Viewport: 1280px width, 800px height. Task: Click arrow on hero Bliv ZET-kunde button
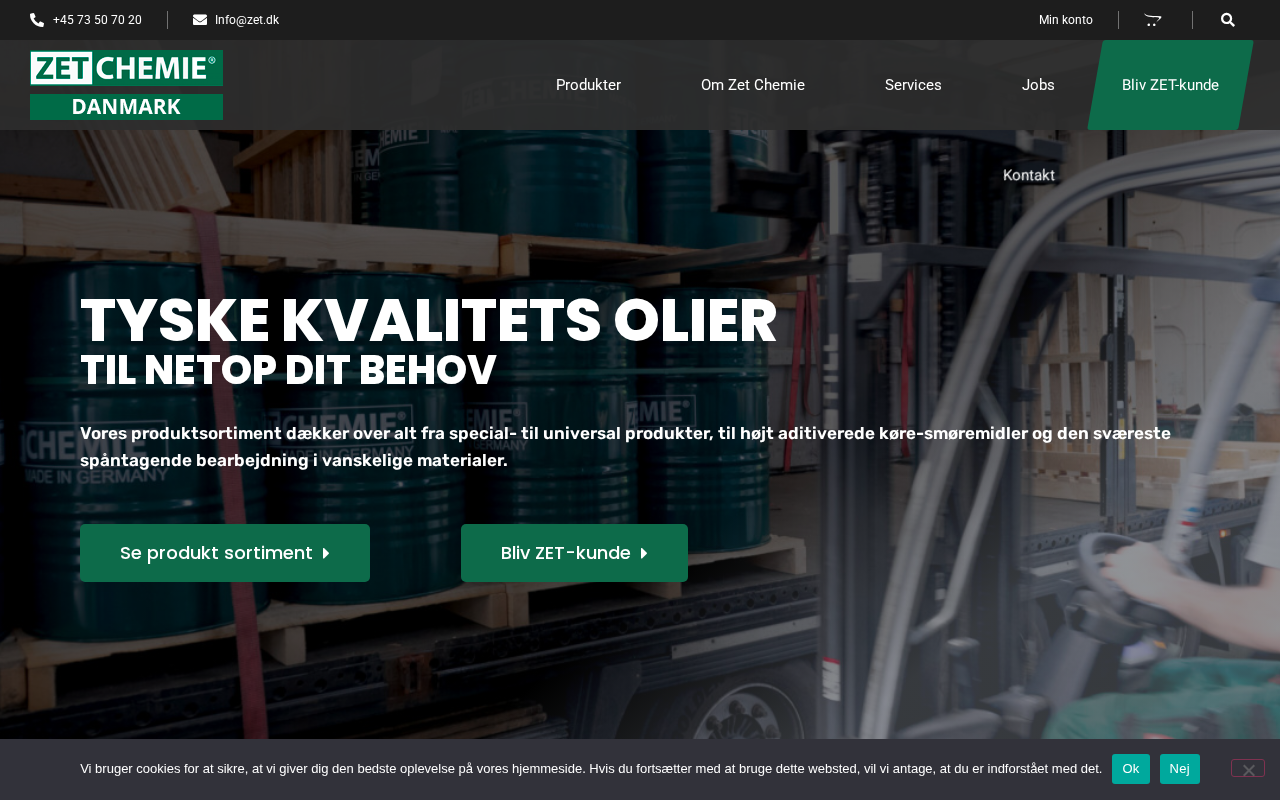tap(644, 553)
